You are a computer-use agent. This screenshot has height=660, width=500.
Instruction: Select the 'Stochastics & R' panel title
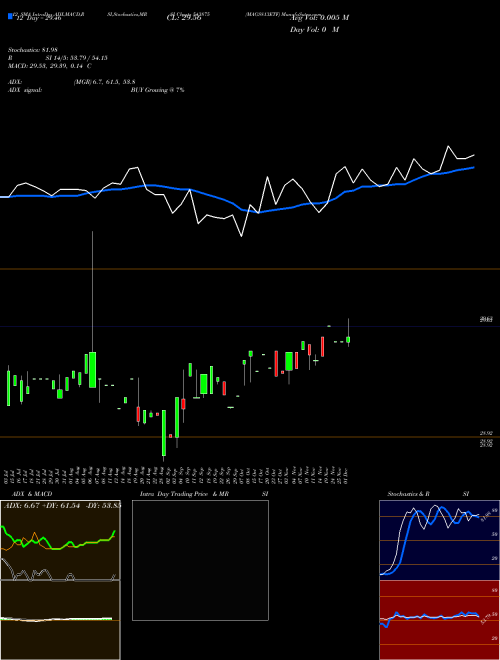[x=408, y=494]
